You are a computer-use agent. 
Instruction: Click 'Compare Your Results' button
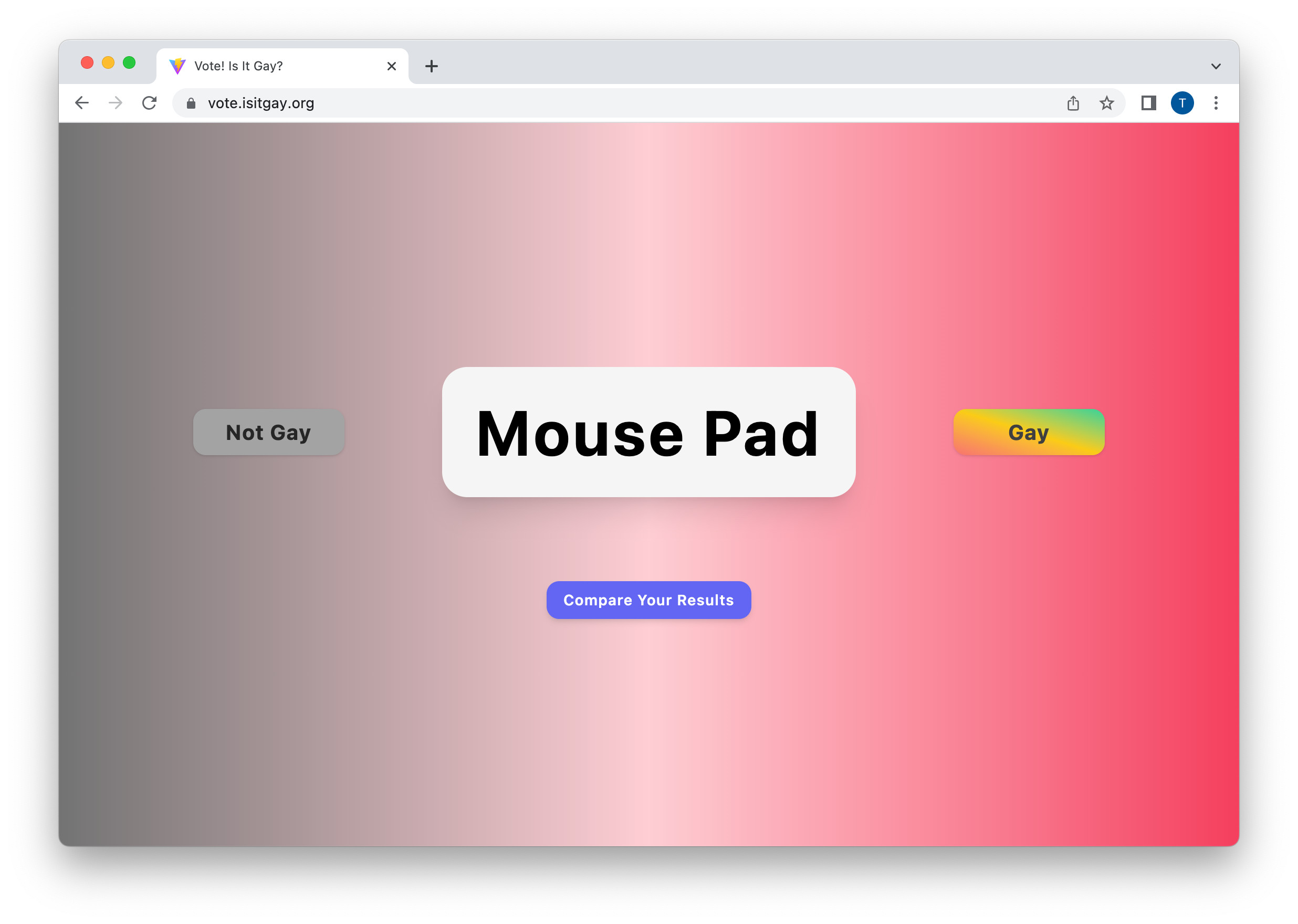pyautogui.click(x=648, y=600)
